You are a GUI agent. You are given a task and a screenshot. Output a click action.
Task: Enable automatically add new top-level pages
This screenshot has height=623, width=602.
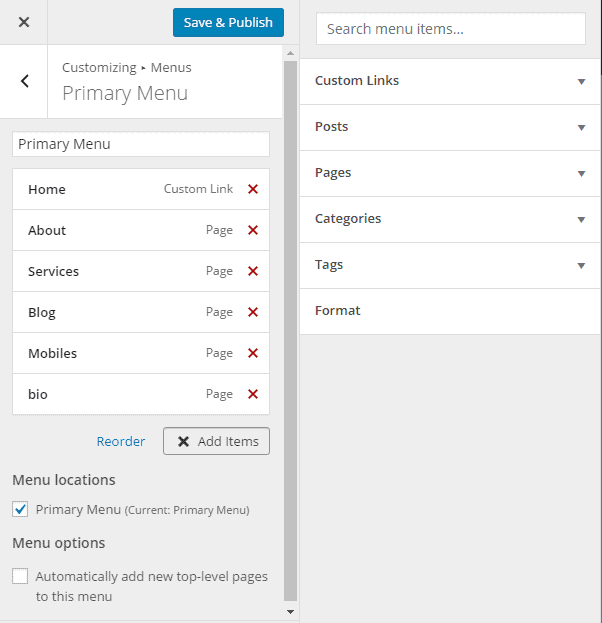pos(20,576)
